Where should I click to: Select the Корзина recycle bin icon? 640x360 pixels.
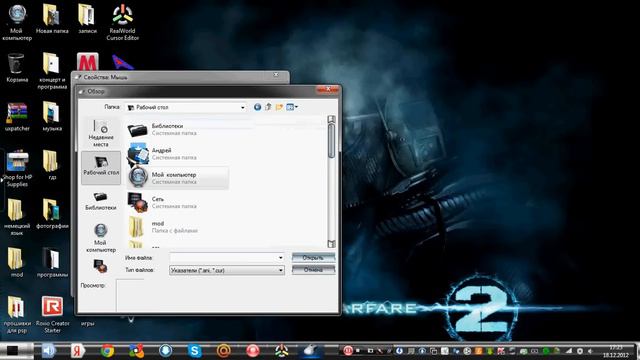point(17,68)
